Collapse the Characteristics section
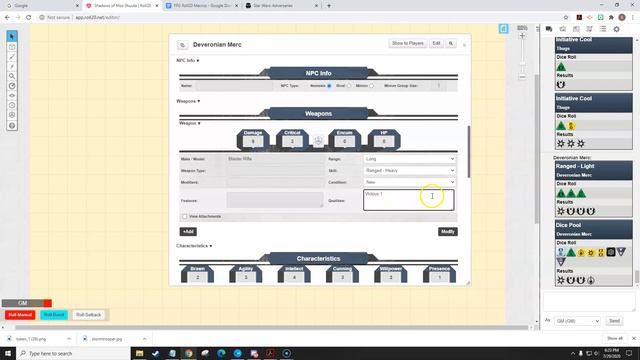The image size is (640, 360). pos(194,246)
